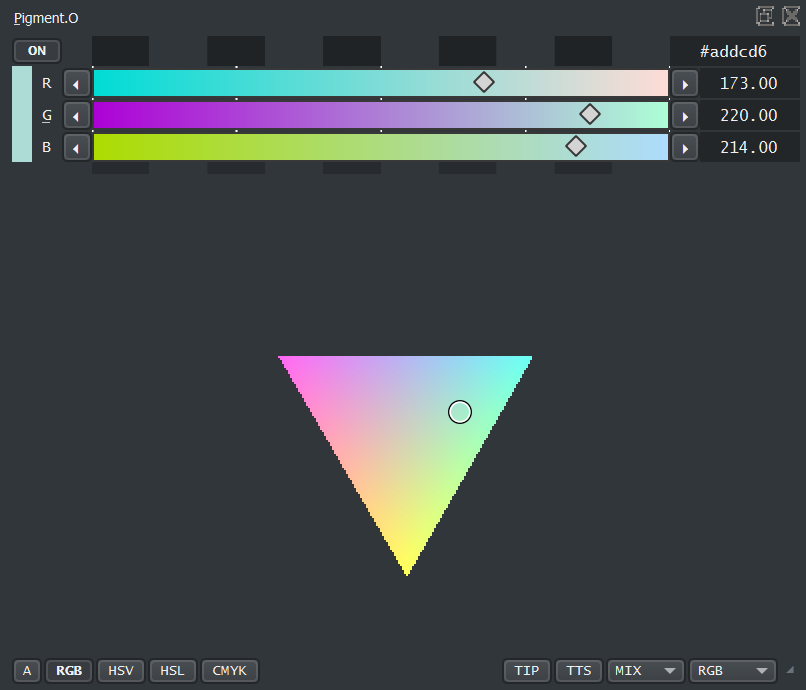Float the Pigment.O docker panel

coord(765,16)
